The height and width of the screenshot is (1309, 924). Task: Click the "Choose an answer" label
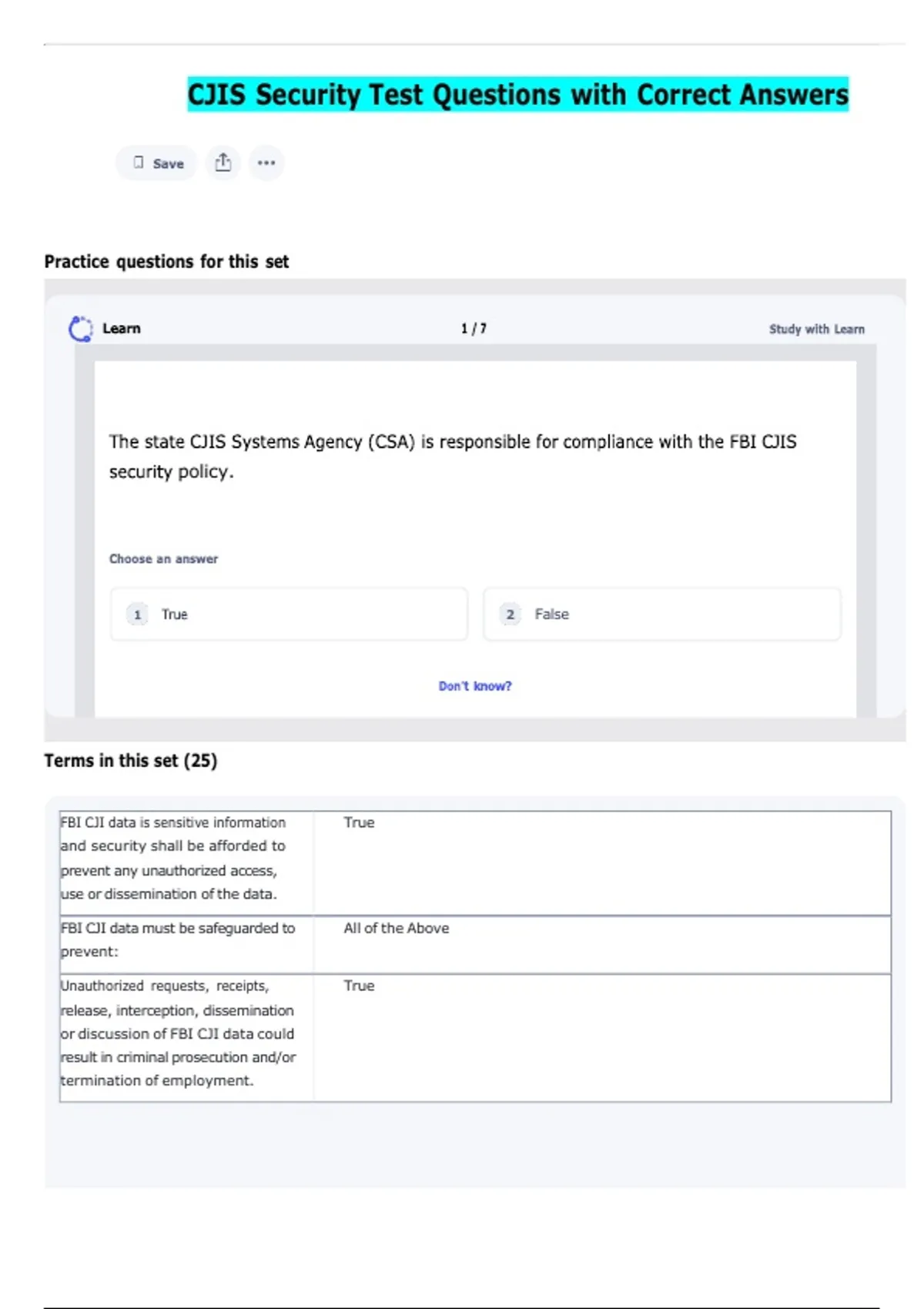click(x=163, y=559)
